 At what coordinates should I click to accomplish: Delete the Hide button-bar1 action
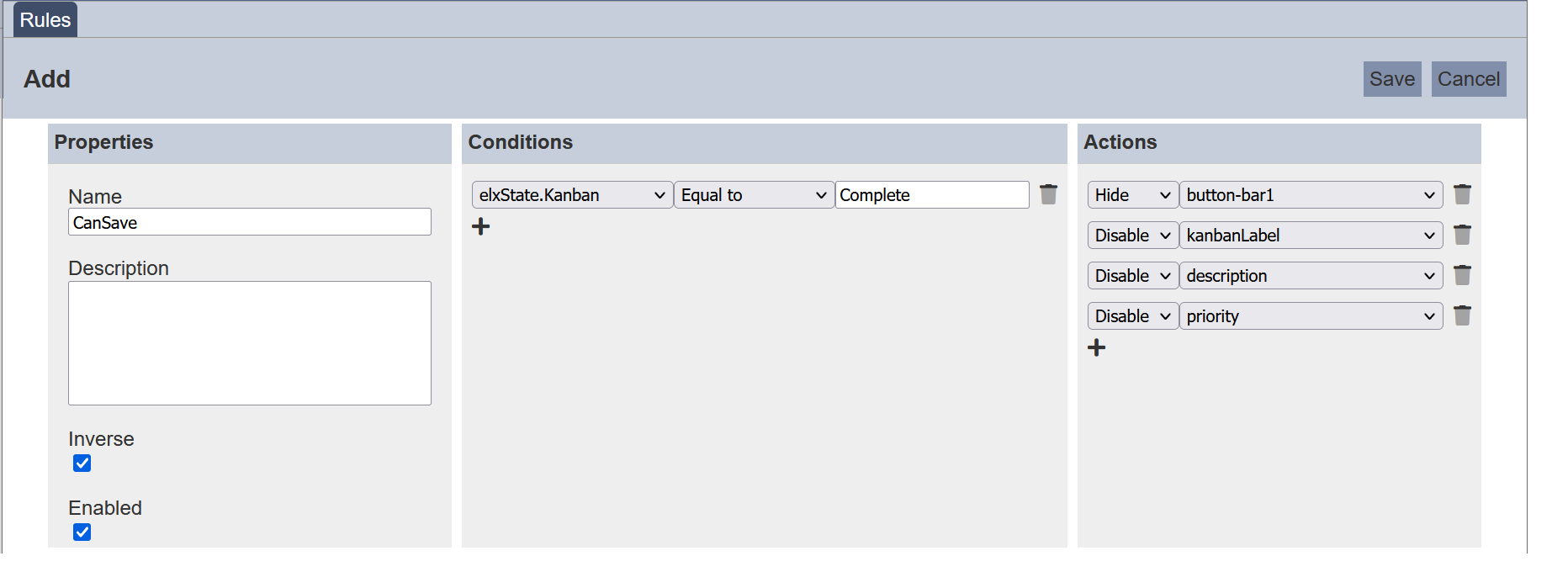pyautogui.click(x=1462, y=194)
